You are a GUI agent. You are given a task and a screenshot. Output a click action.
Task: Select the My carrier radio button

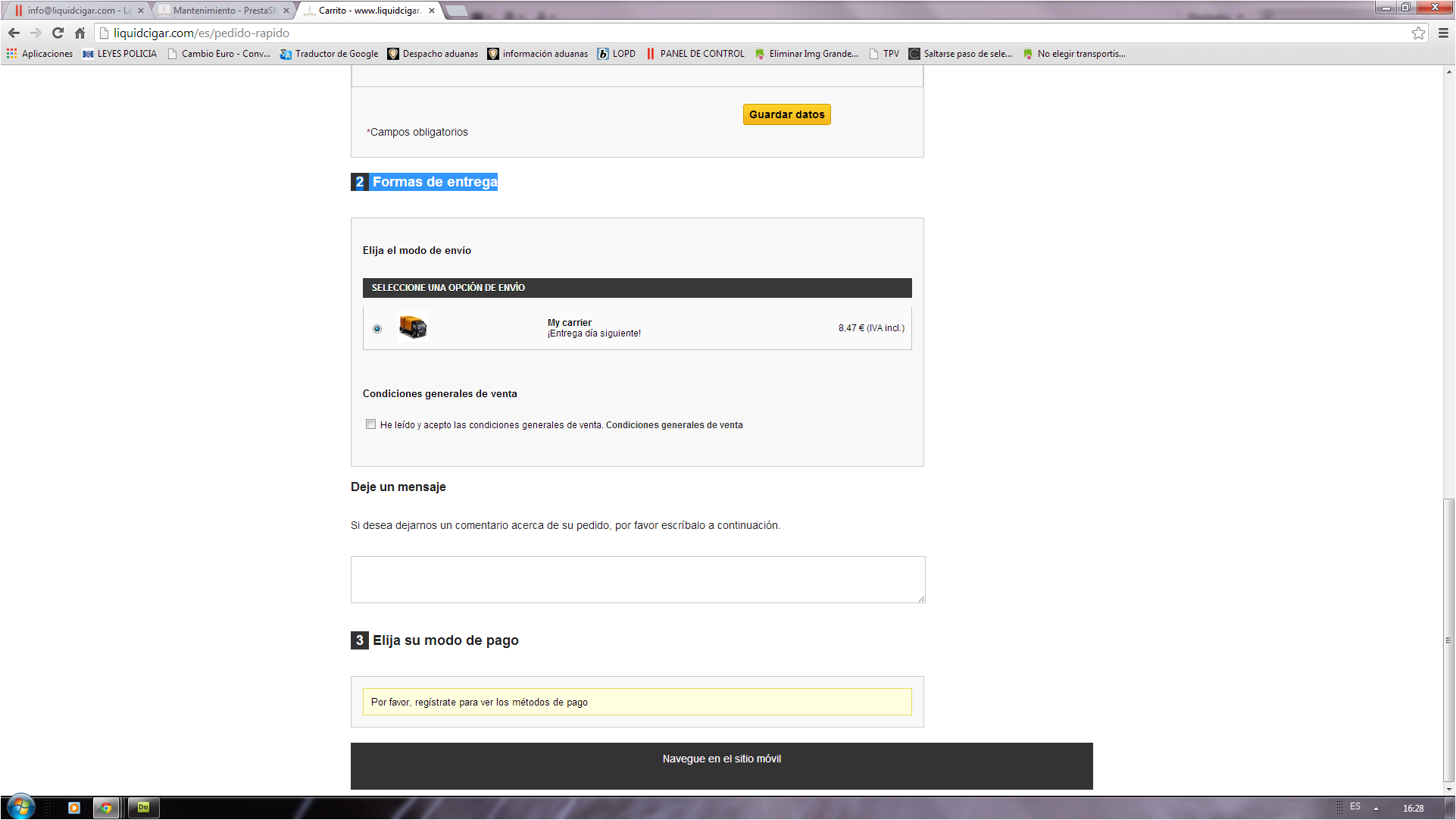pyautogui.click(x=377, y=329)
